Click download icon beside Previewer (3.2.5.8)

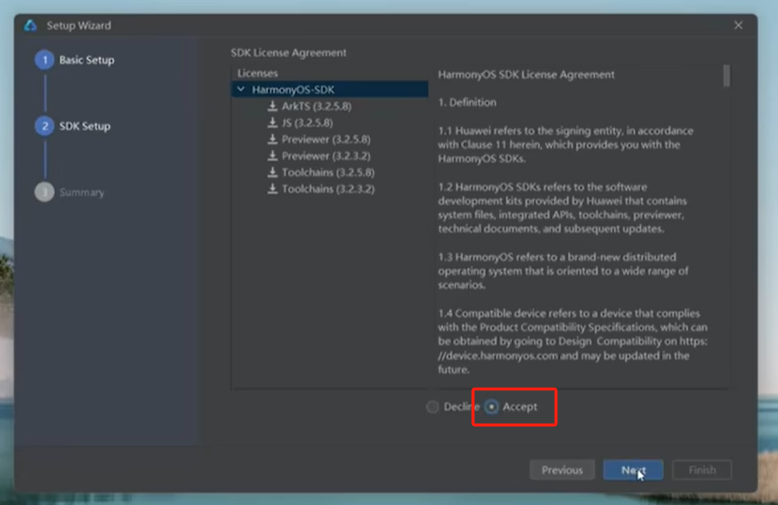click(x=272, y=139)
